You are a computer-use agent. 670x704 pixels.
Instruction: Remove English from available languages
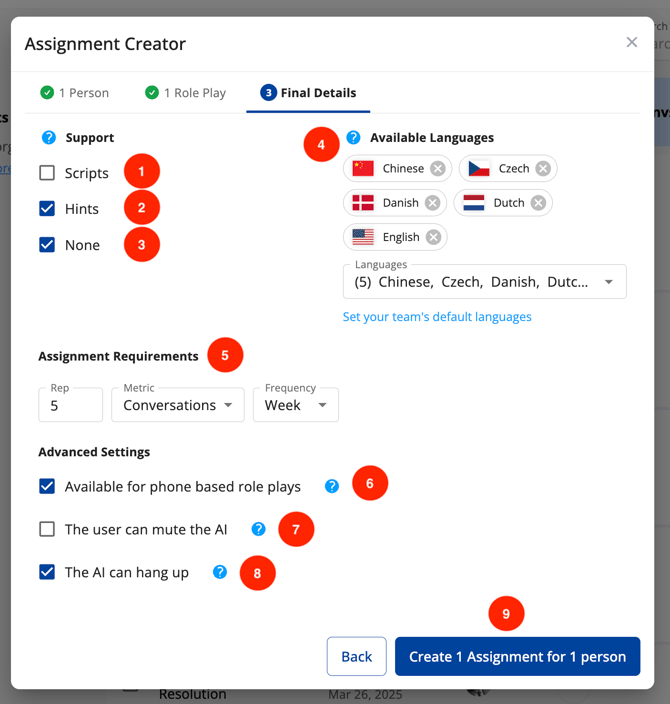tap(433, 237)
